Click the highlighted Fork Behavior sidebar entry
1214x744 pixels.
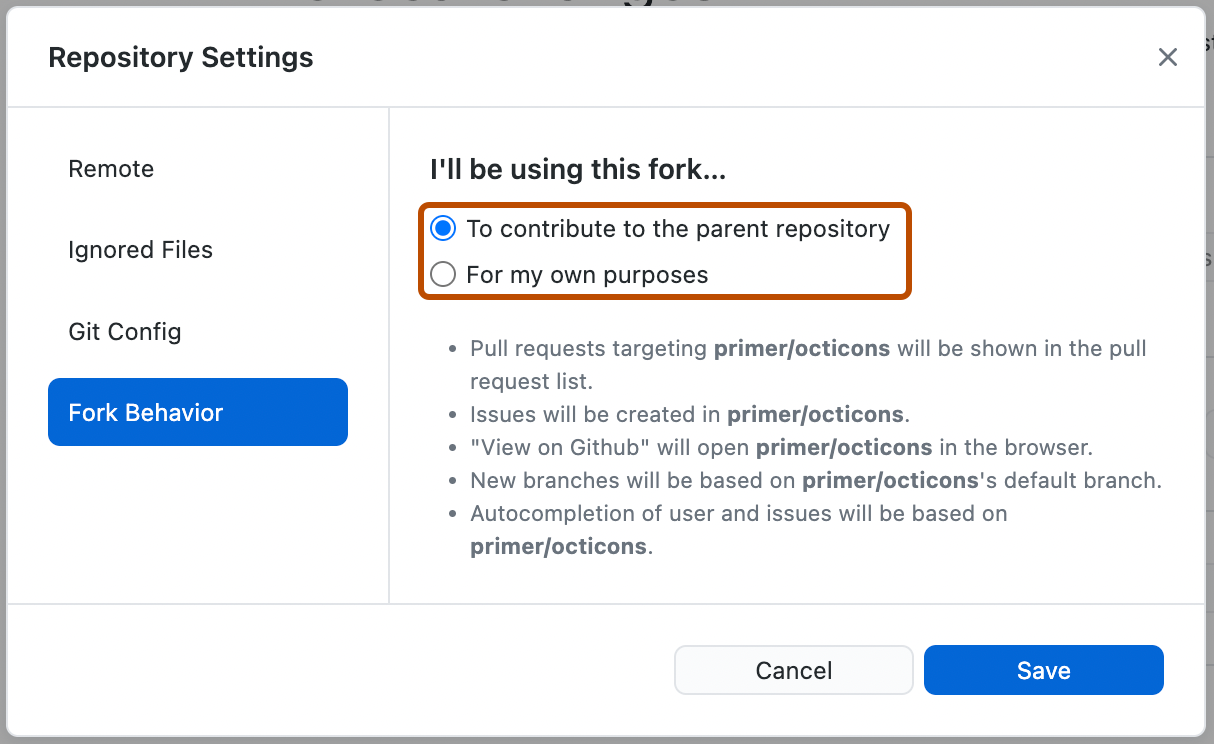pyautogui.click(x=197, y=411)
